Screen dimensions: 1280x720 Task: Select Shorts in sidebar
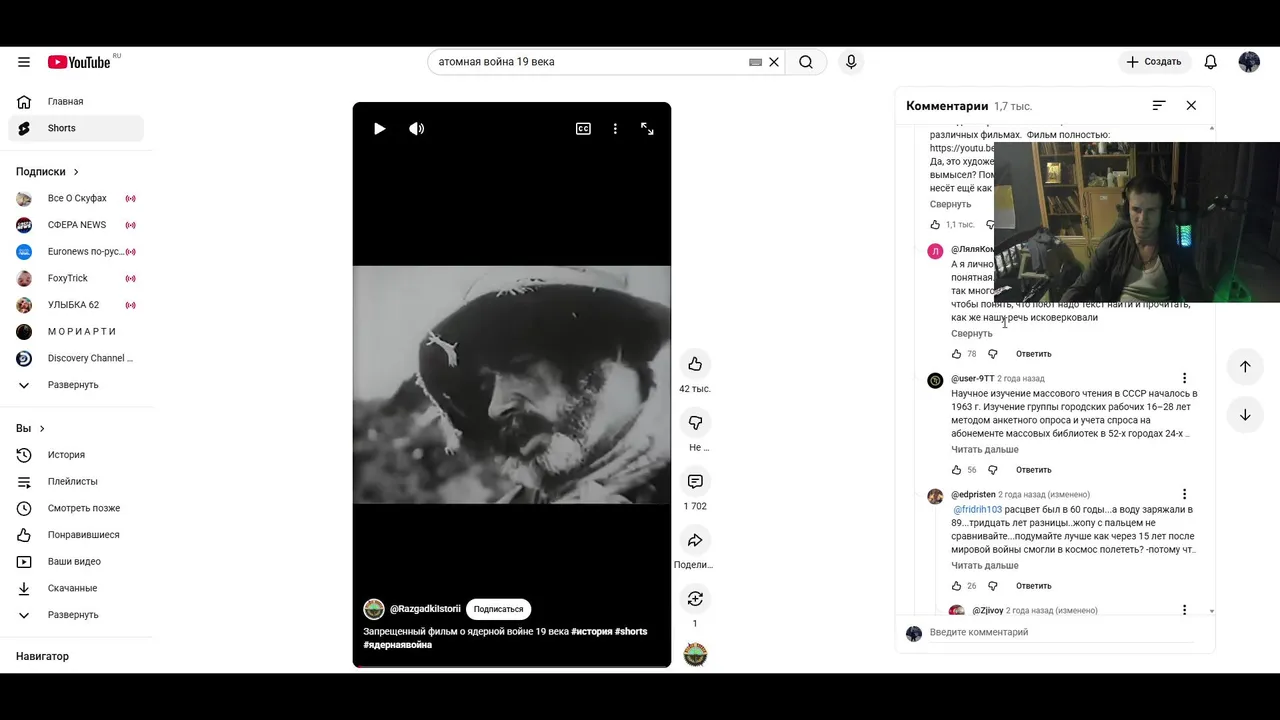tap(76, 128)
